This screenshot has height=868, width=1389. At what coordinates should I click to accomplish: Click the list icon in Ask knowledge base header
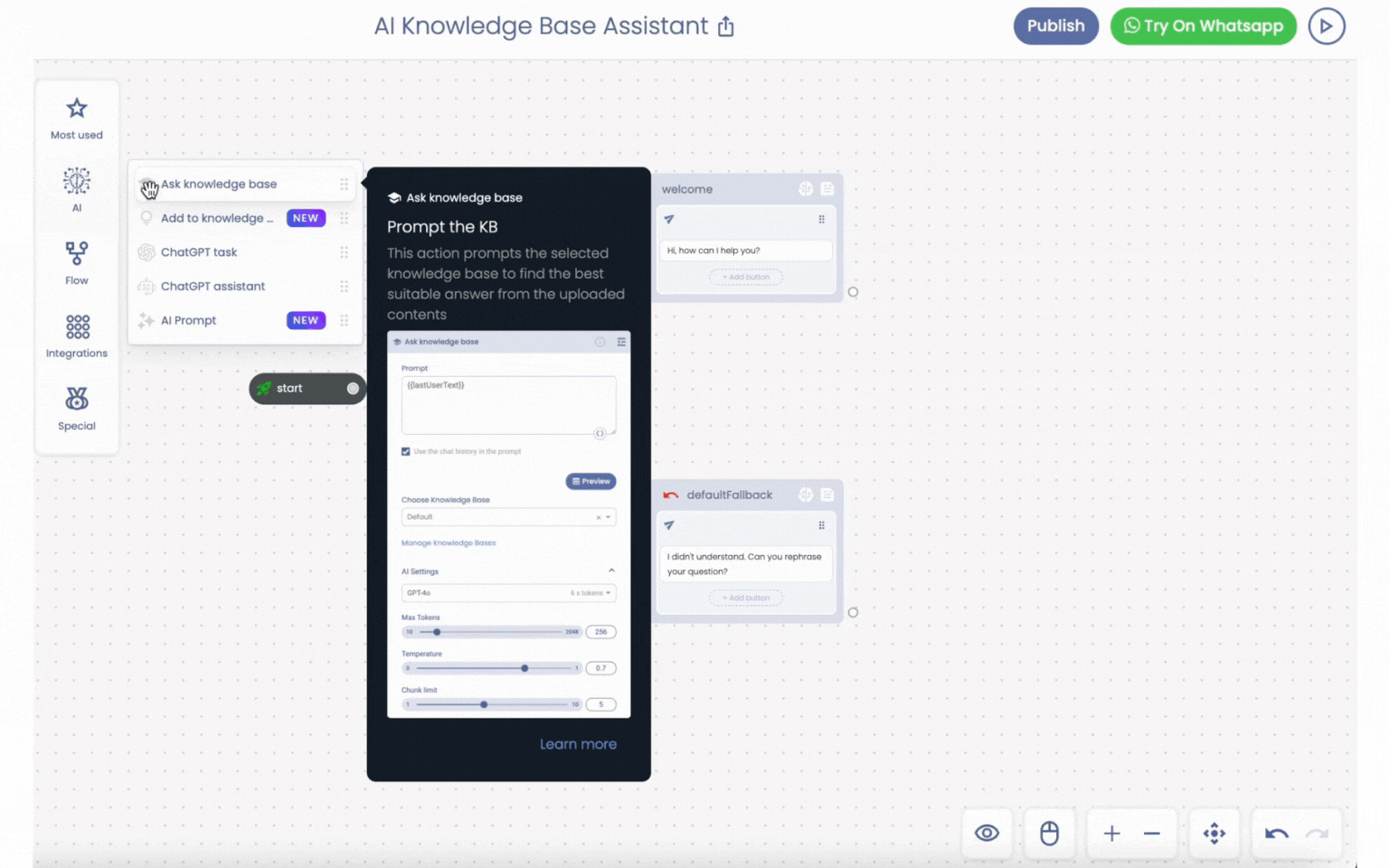coord(621,342)
